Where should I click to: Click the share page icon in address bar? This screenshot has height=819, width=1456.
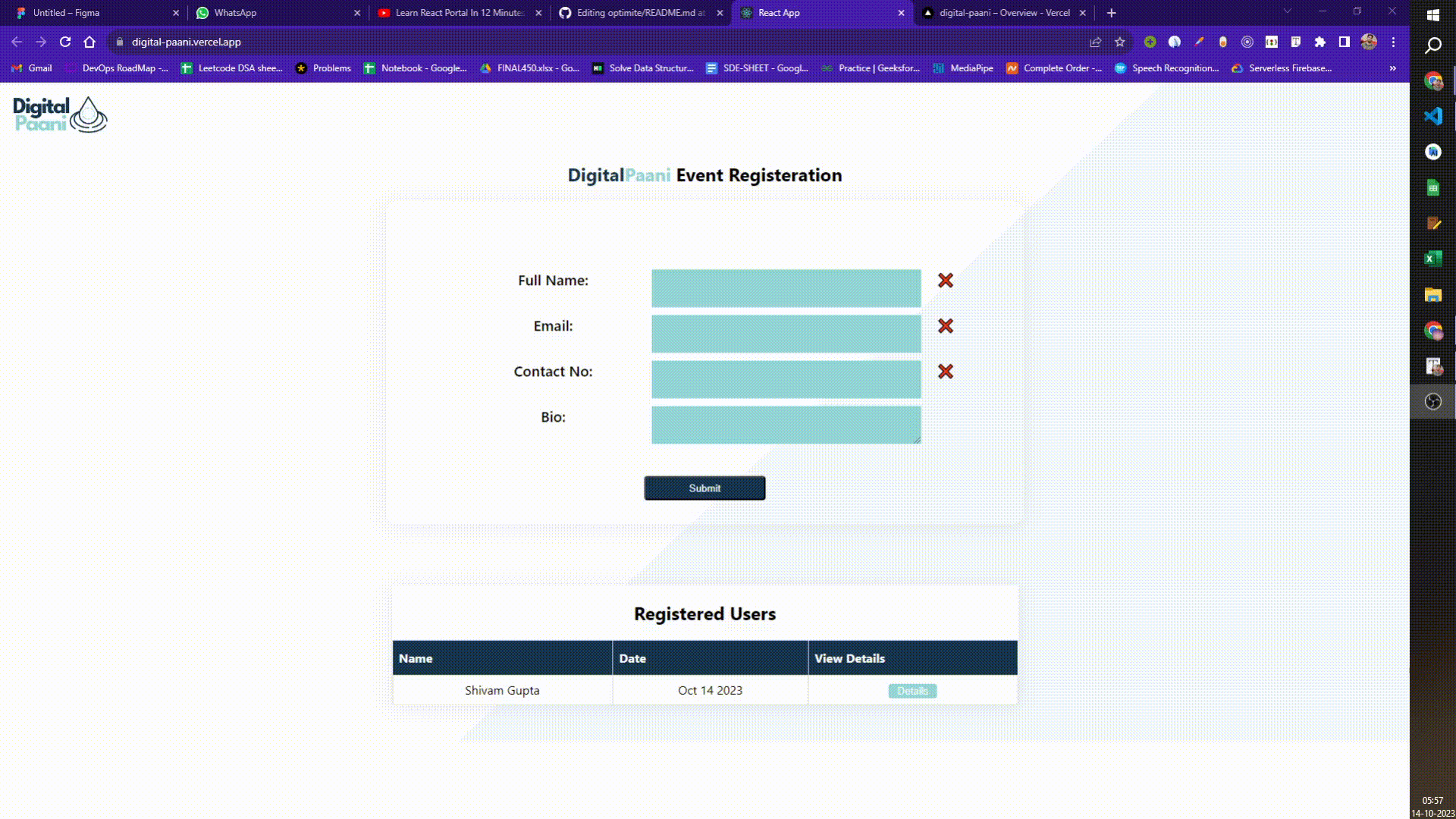(x=1095, y=42)
